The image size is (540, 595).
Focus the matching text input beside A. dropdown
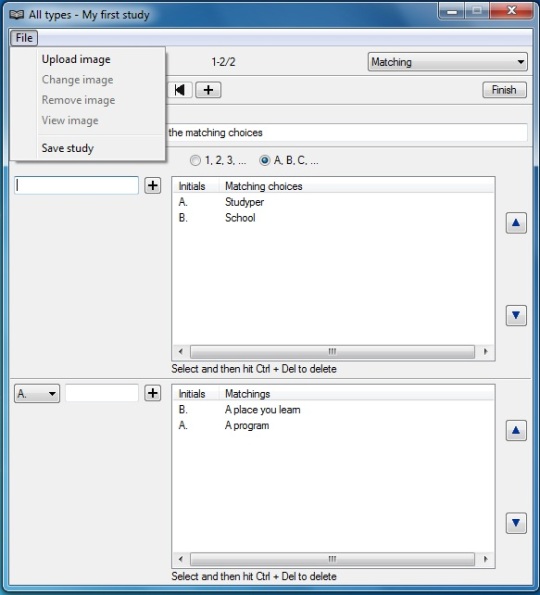(102, 393)
